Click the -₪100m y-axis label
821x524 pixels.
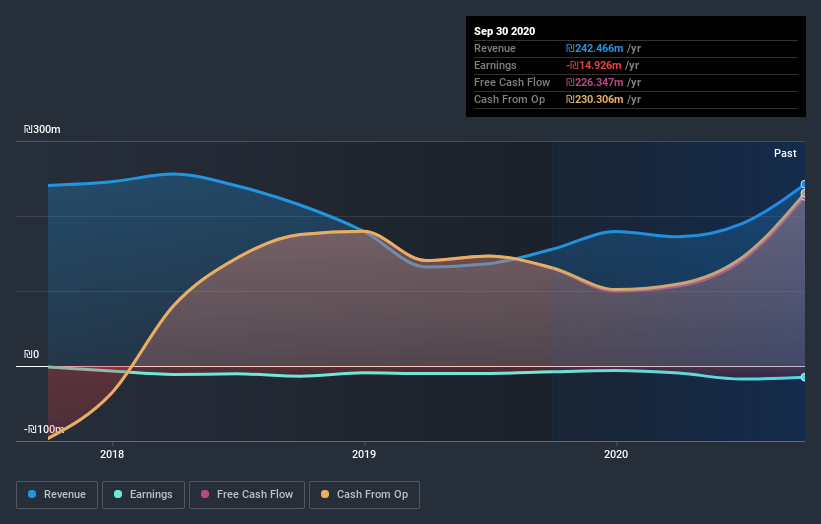(x=44, y=429)
